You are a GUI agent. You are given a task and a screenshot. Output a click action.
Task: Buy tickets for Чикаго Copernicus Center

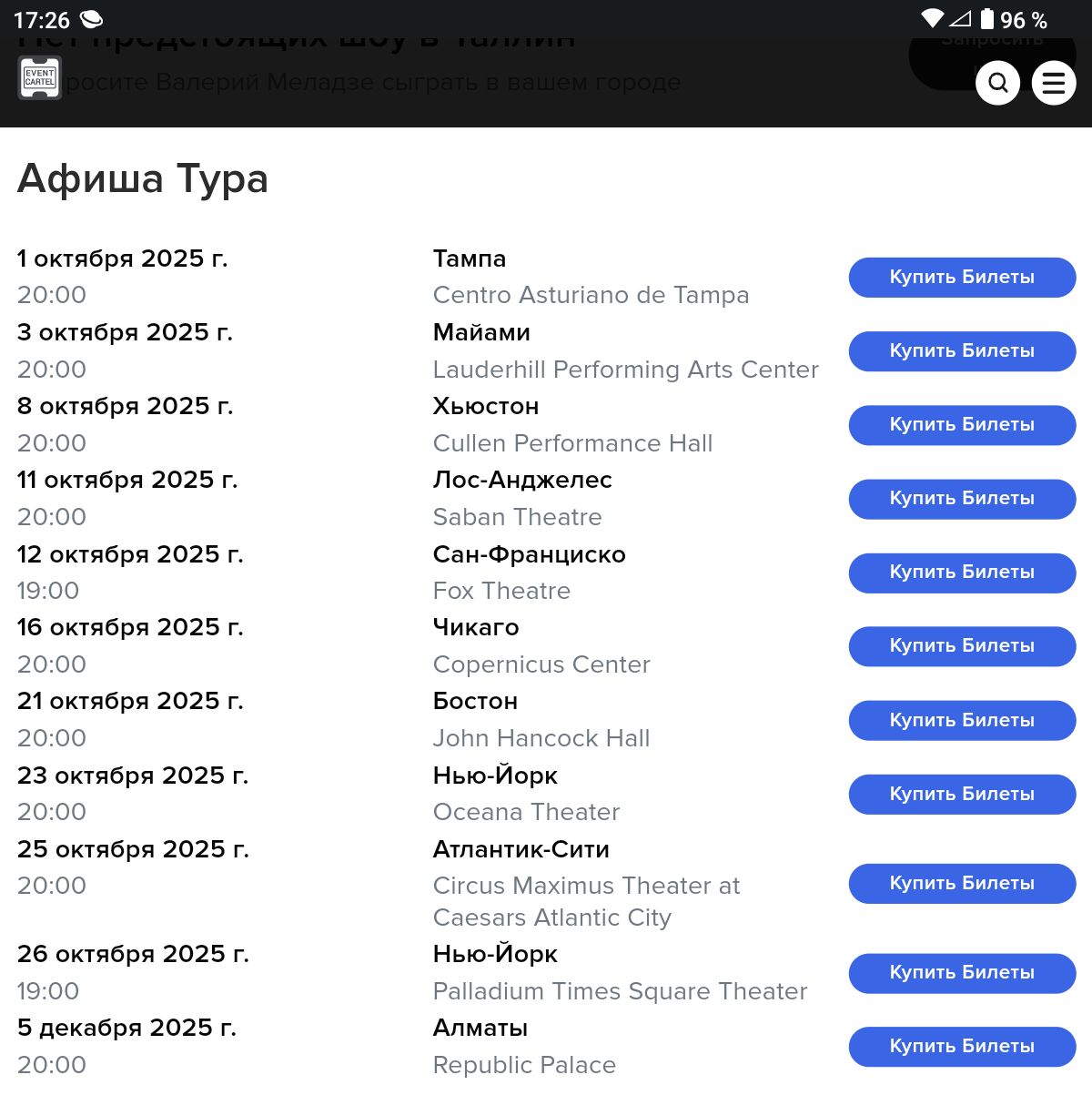click(962, 646)
